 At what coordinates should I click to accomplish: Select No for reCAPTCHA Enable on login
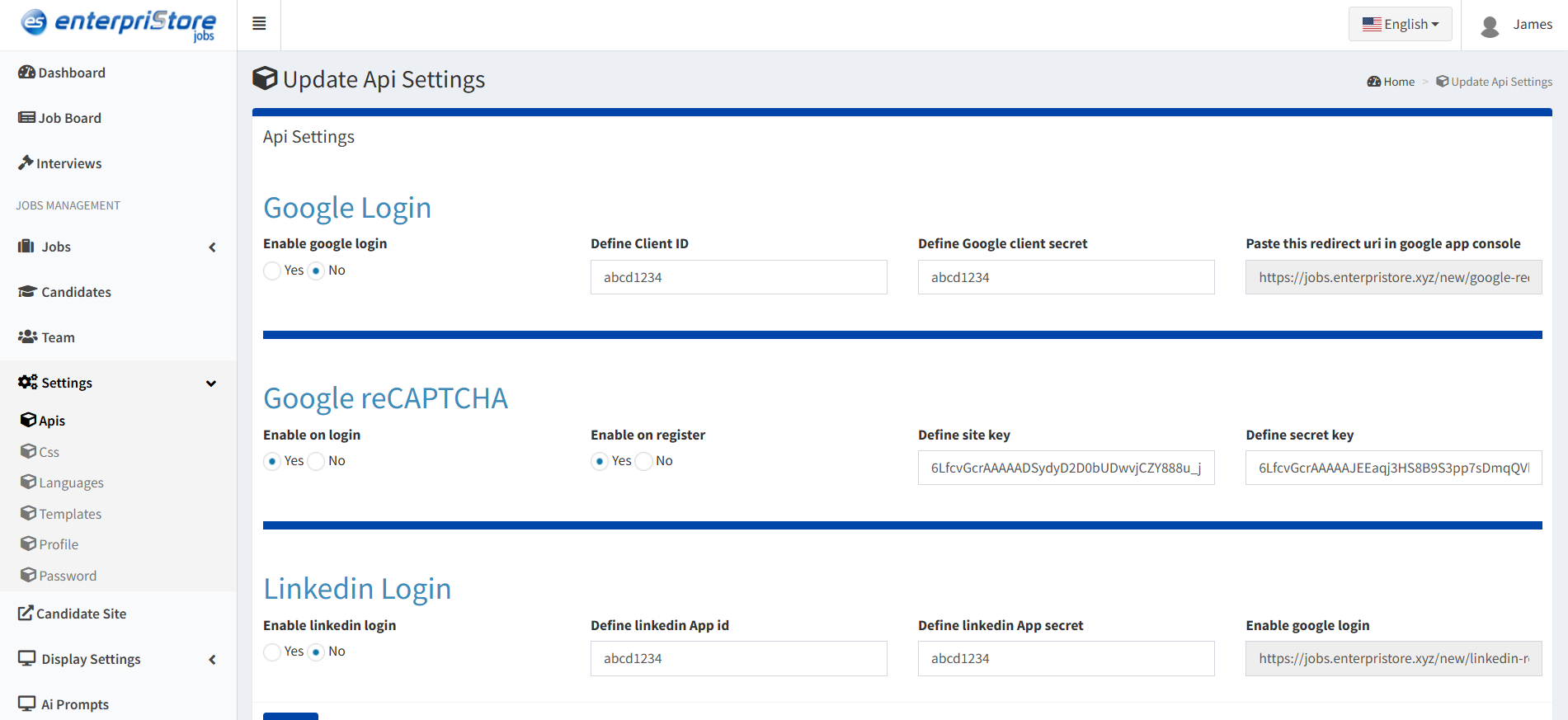pyautogui.click(x=317, y=461)
